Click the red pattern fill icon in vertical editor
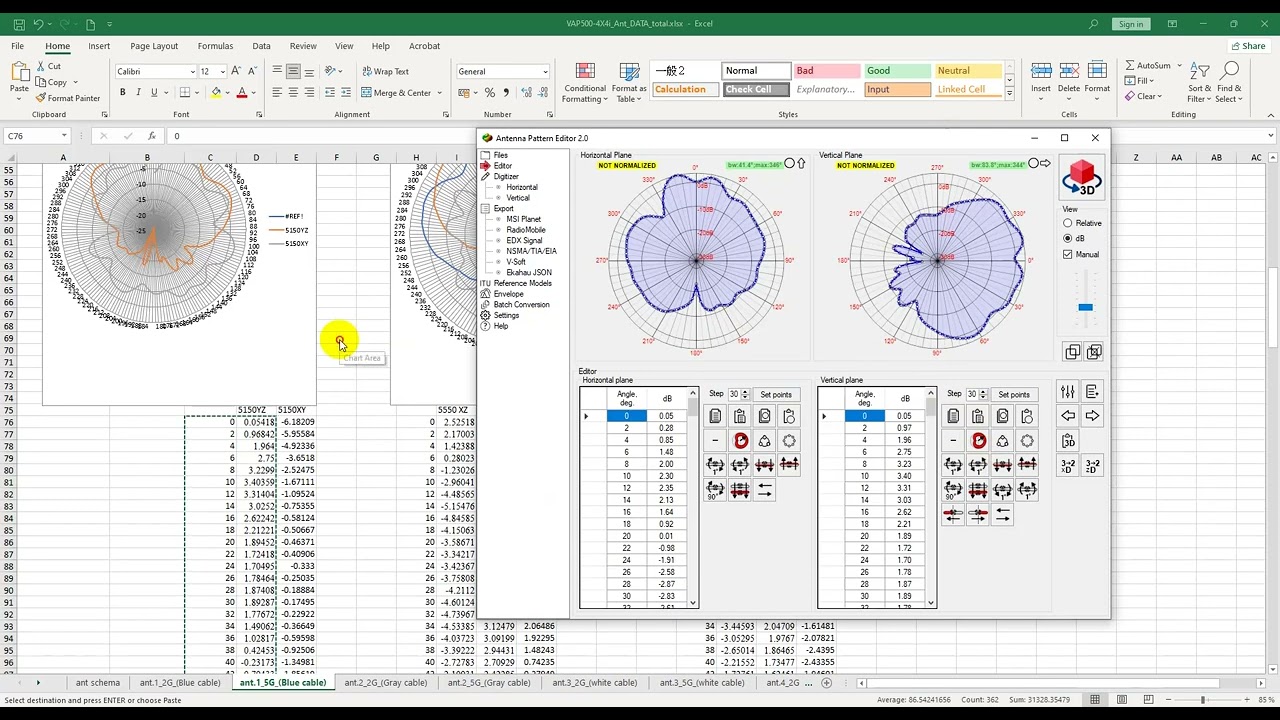Screen dimensions: 1280x720 click(978, 440)
